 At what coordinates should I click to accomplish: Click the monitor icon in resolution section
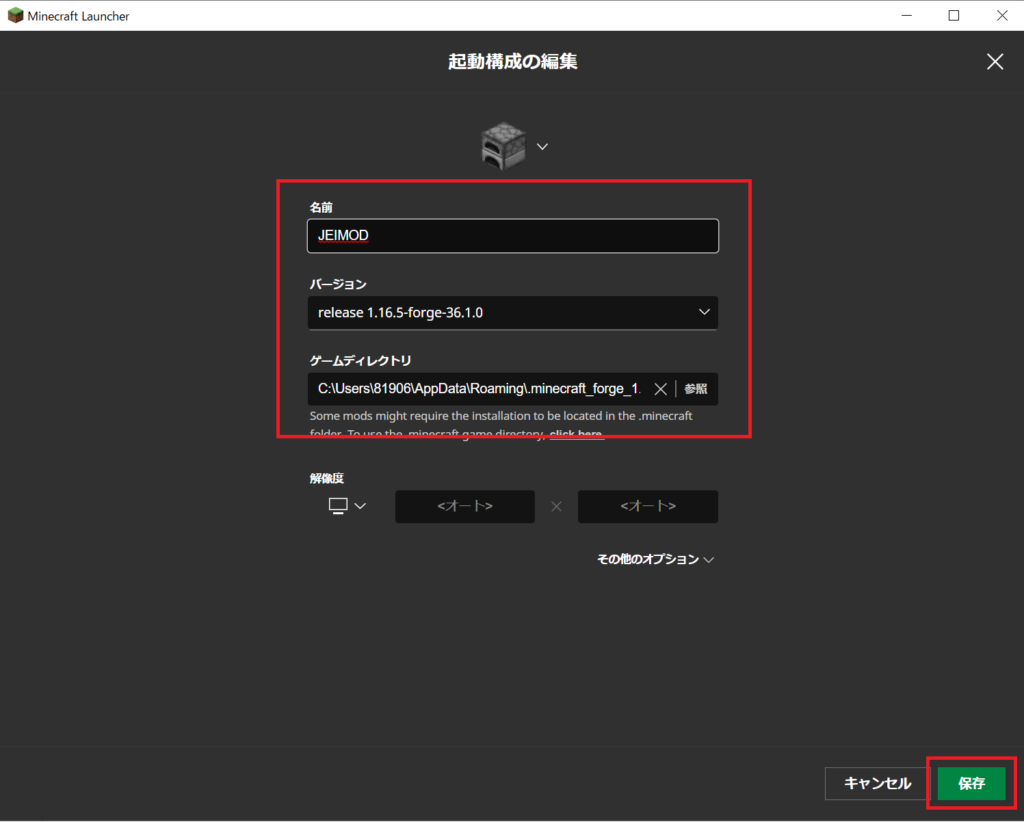point(337,506)
